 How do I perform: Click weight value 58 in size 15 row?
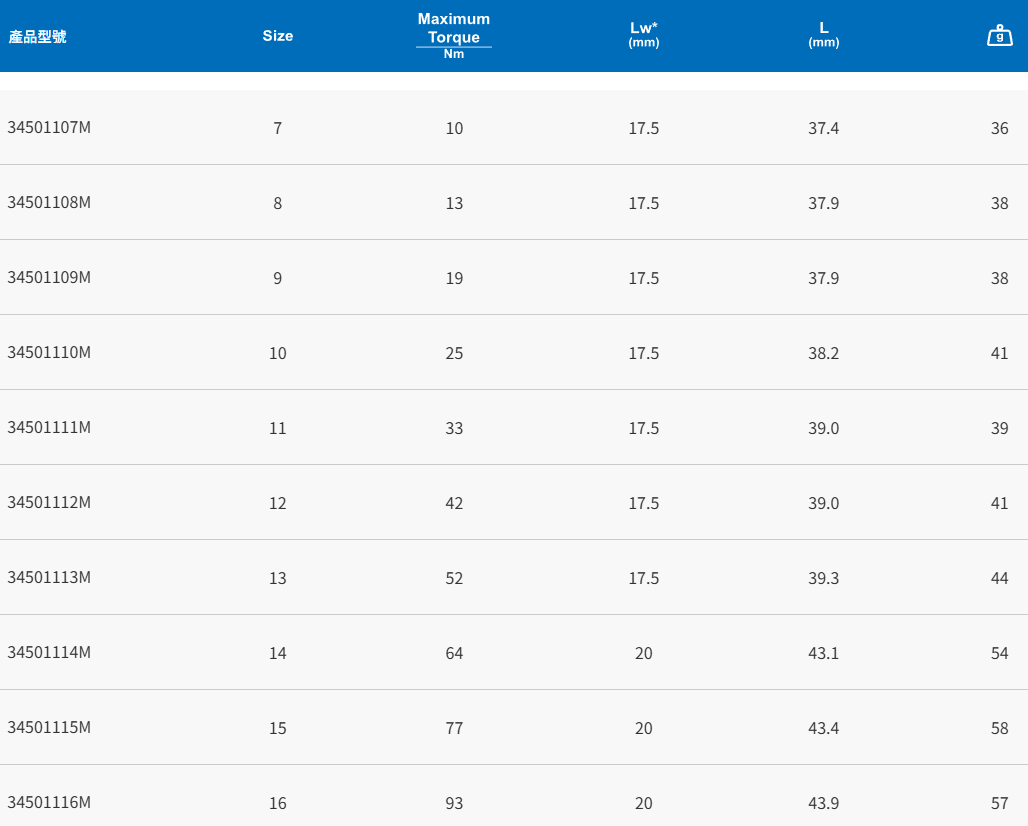click(999, 728)
